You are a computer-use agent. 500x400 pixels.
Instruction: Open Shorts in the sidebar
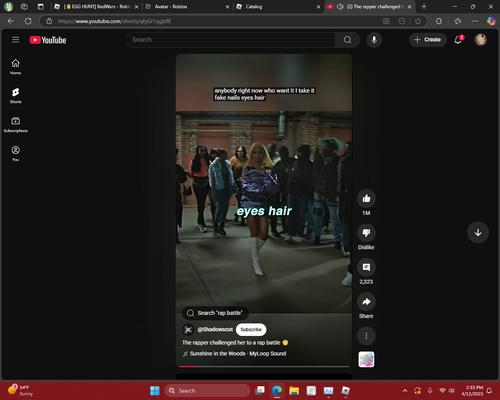pyautogui.click(x=15, y=96)
